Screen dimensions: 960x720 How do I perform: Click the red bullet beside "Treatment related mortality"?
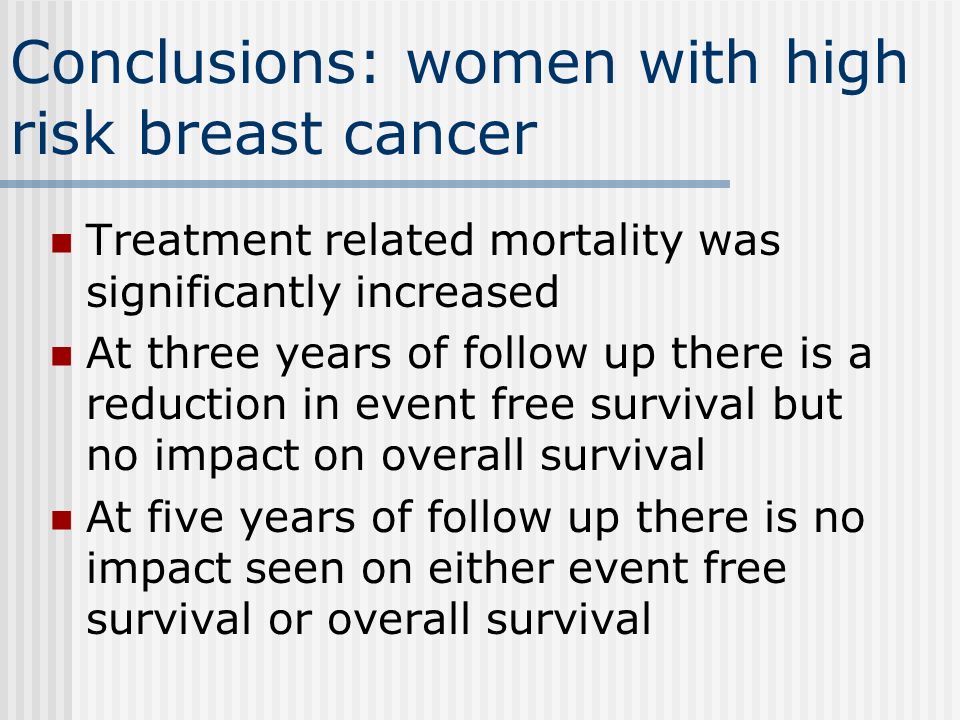(x=62, y=244)
